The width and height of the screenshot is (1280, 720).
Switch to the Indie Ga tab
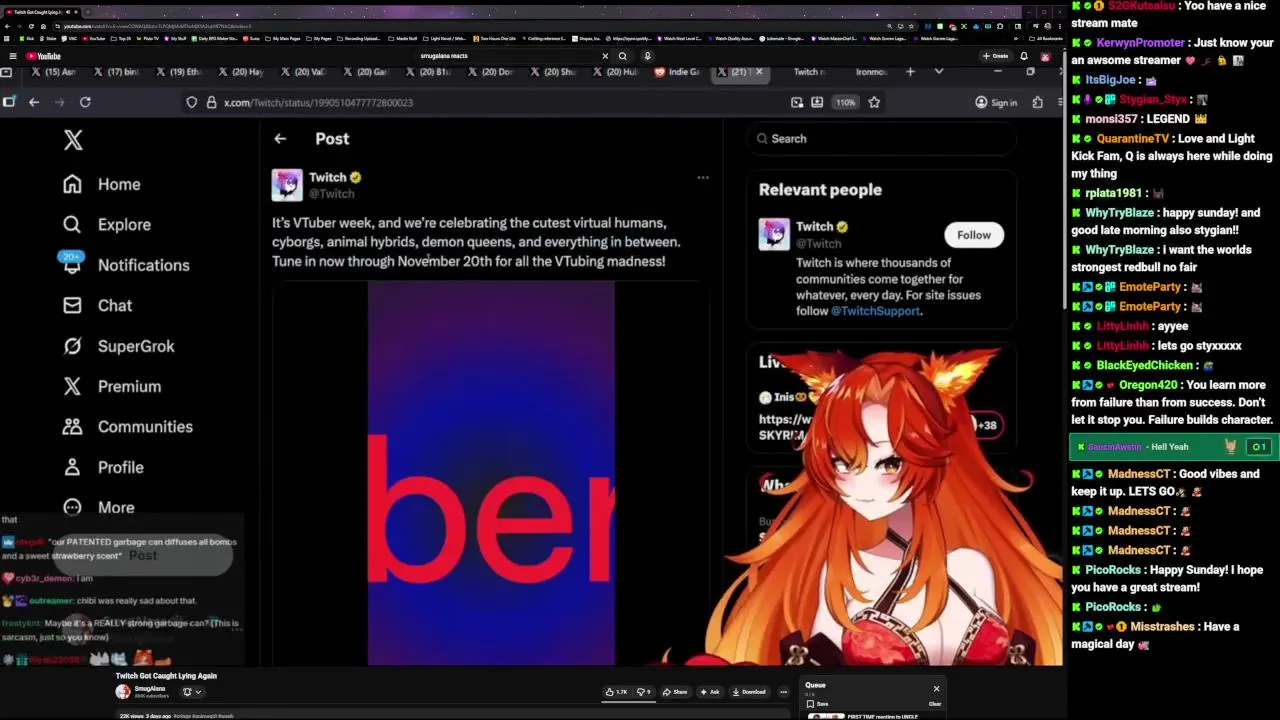[x=677, y=72]
